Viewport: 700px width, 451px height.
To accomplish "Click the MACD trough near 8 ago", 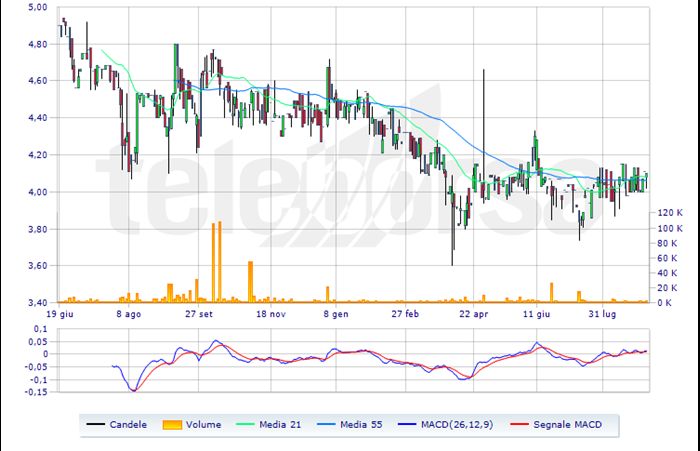I will tap(134, 390).
